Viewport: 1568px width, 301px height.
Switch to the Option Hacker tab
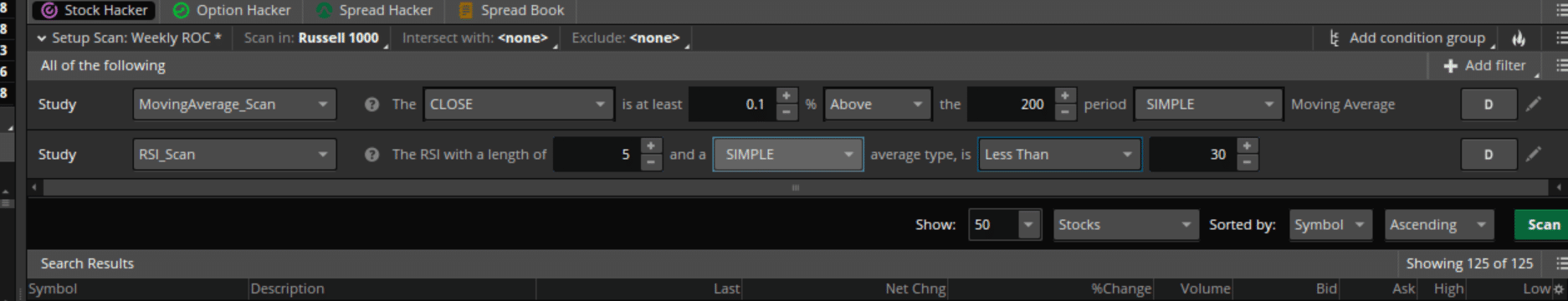click(x=232, y=10)
